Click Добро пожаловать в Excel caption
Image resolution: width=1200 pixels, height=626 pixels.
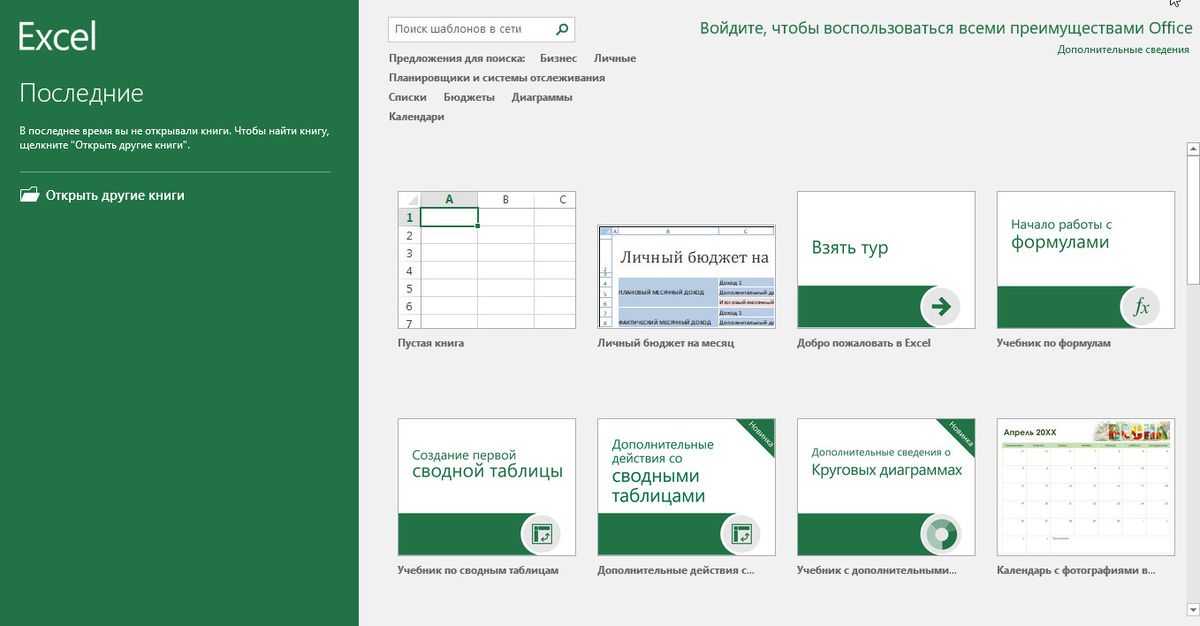[x=864, y=343]
